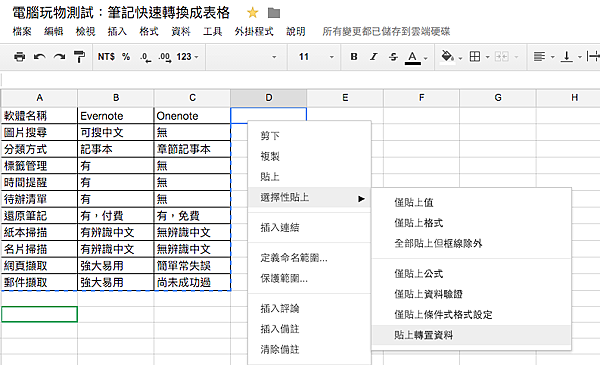Screen dimensions: 600x365
Task: Select 僅貼上公式 in submenu
Action: pyautogui.click(x=471, y=274)
